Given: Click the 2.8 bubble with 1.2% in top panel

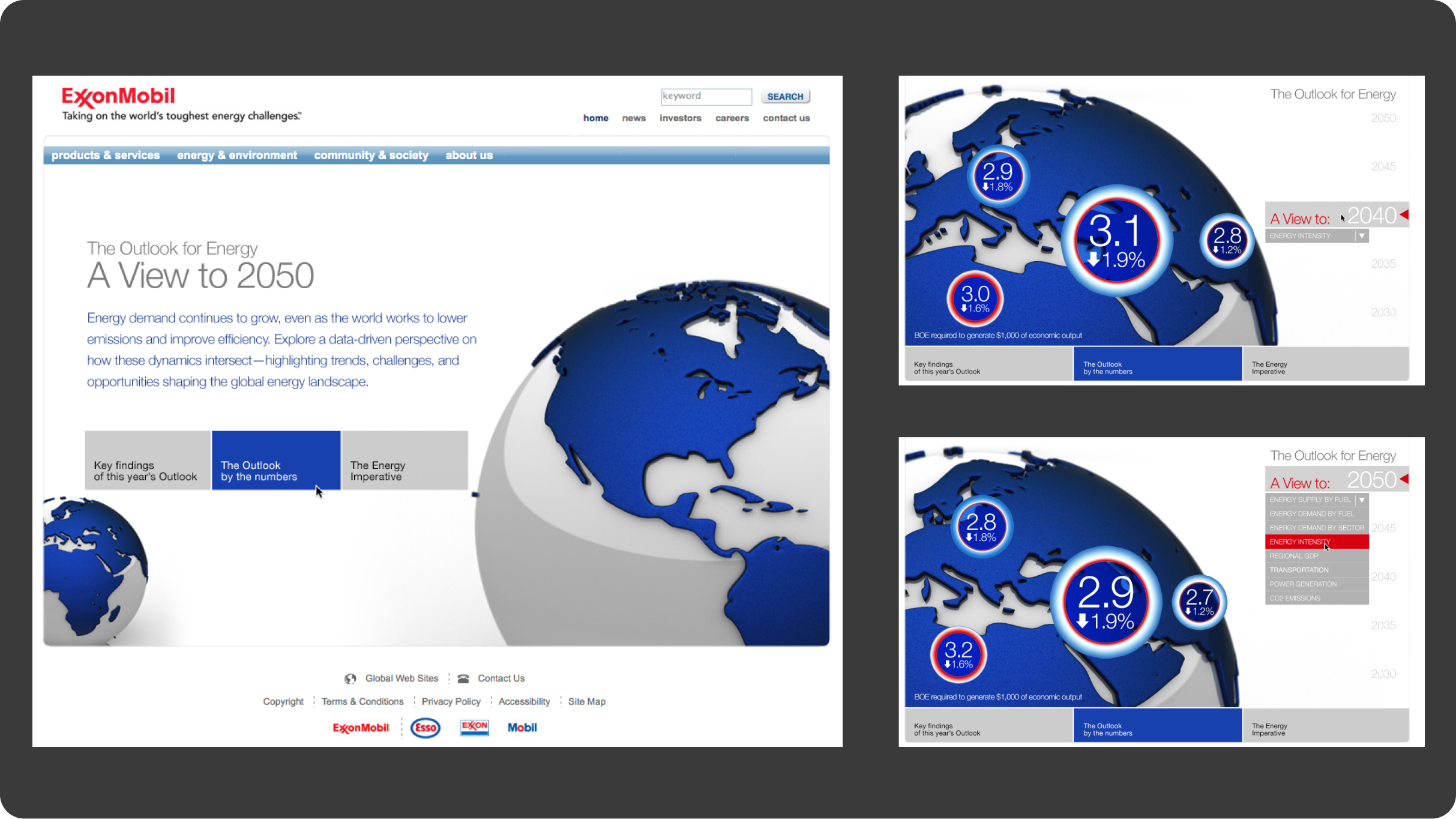Looking at the screenshot, I should point(1227,240).
